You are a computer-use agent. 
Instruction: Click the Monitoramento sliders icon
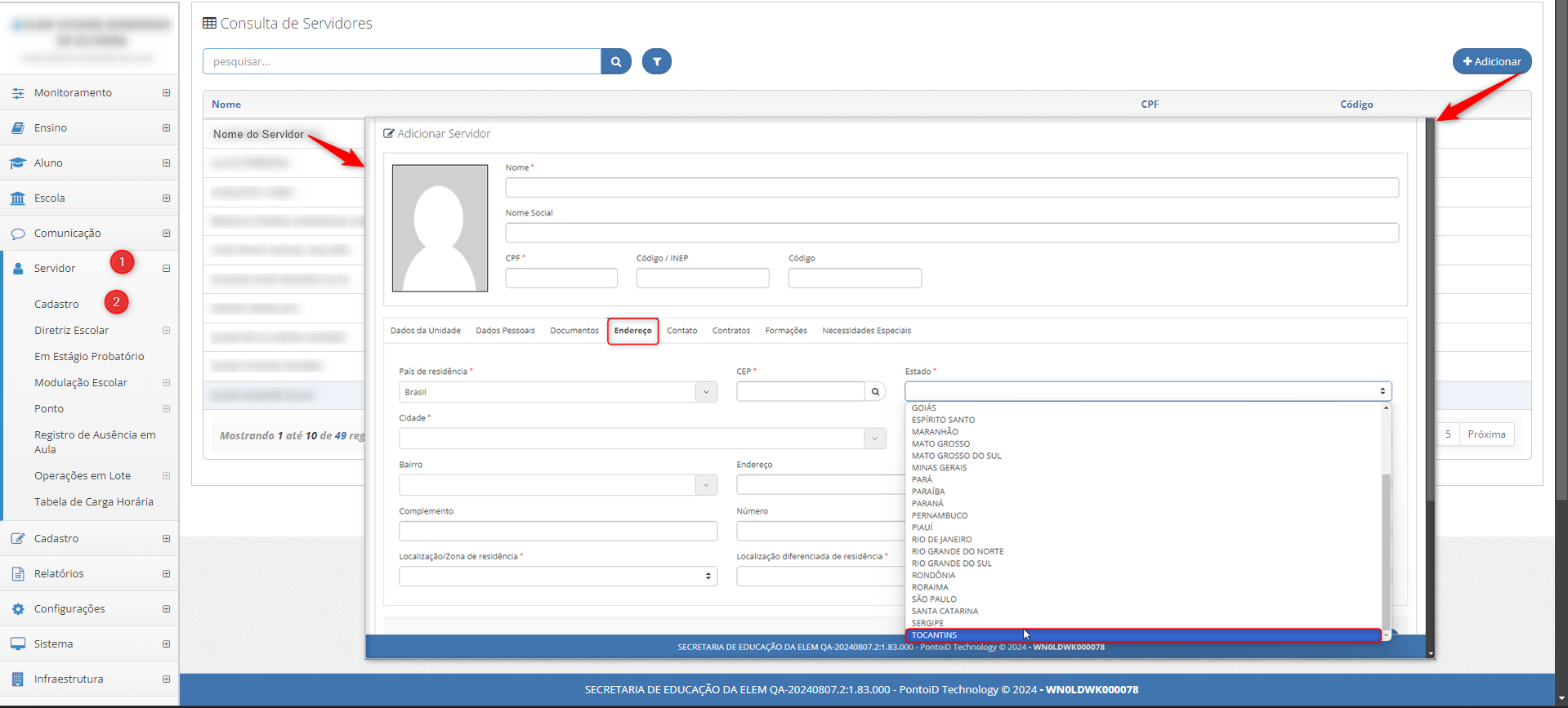[x=18, y=93]
